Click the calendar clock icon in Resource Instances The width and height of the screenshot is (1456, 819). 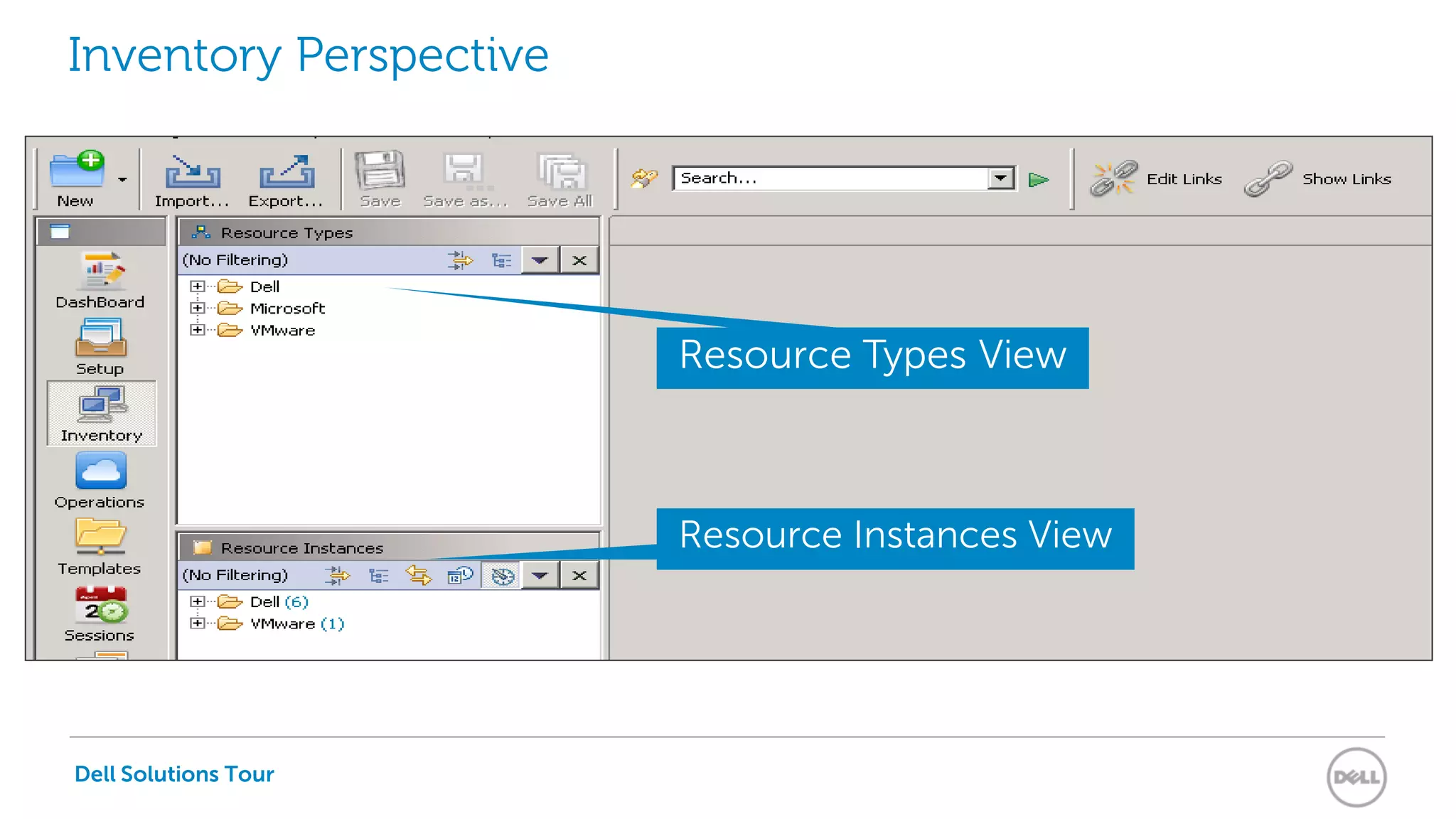point(460,575)
